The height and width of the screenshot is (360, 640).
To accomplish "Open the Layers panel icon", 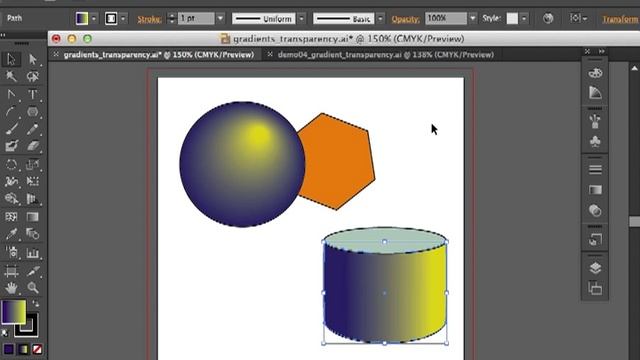I will [x=595, y=268].
